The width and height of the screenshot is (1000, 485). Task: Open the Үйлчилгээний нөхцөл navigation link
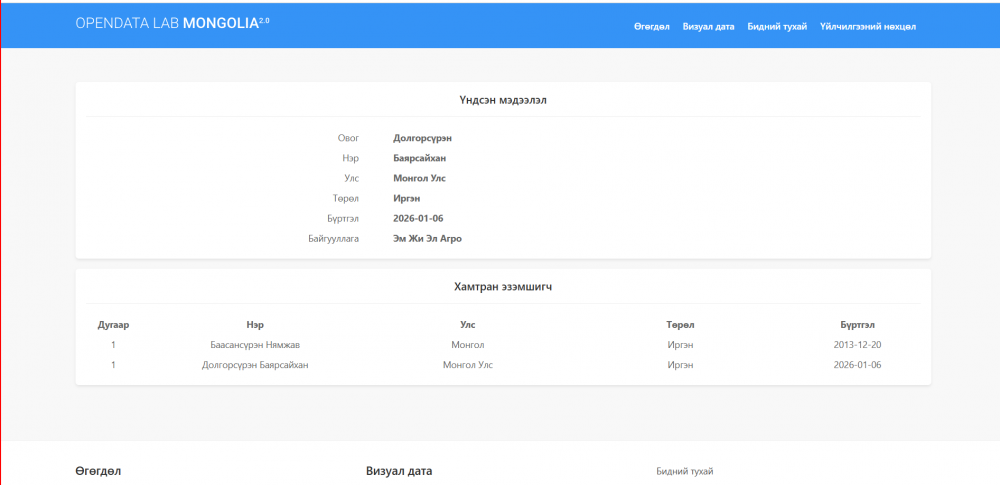click(x=867, y=26)
